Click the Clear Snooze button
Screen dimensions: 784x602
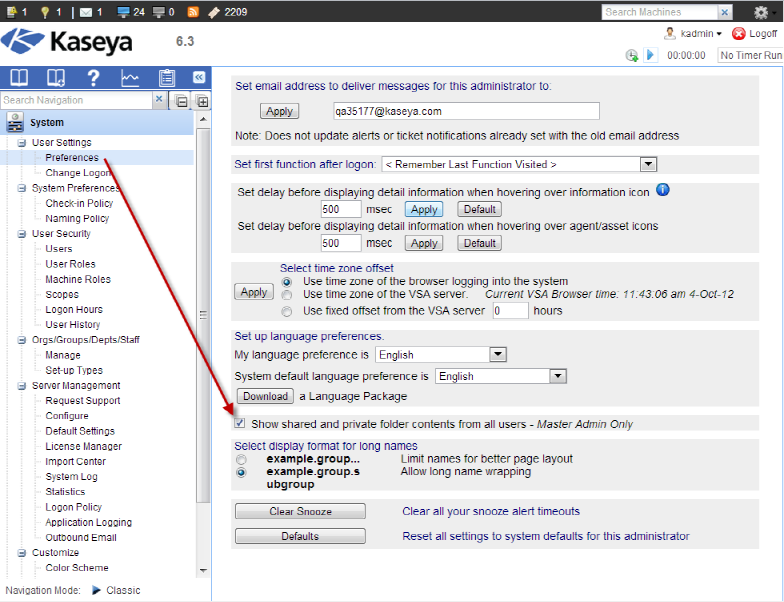[300, 511]
